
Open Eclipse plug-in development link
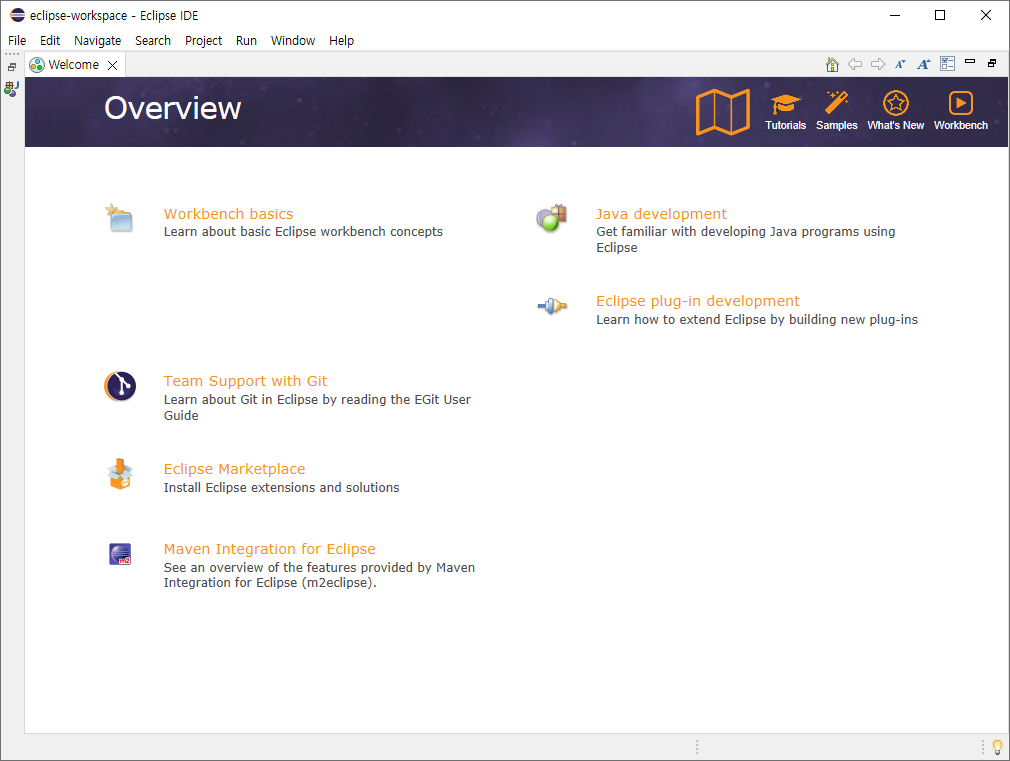698,301
